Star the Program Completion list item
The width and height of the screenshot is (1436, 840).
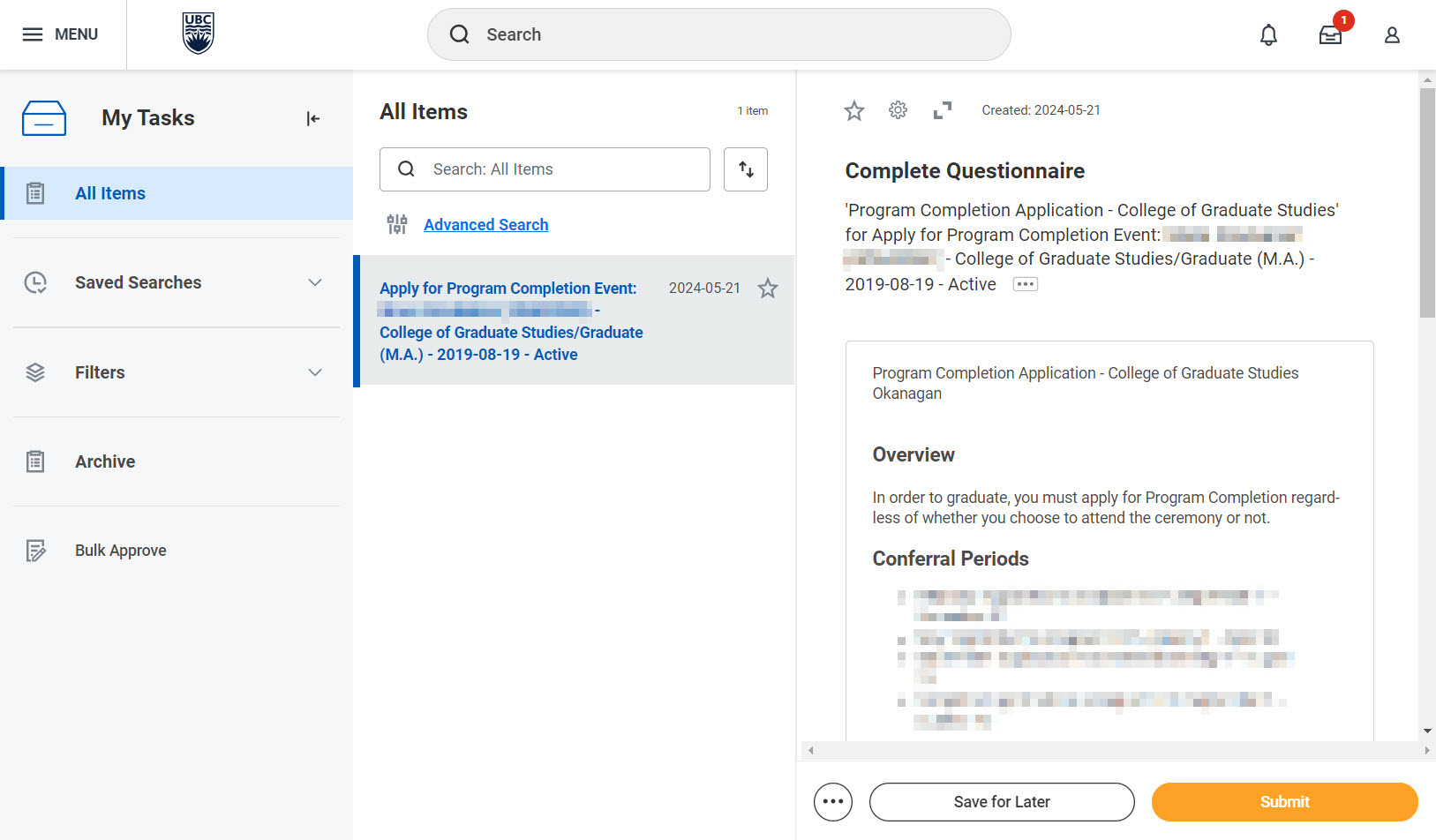[x=768, y=289]
